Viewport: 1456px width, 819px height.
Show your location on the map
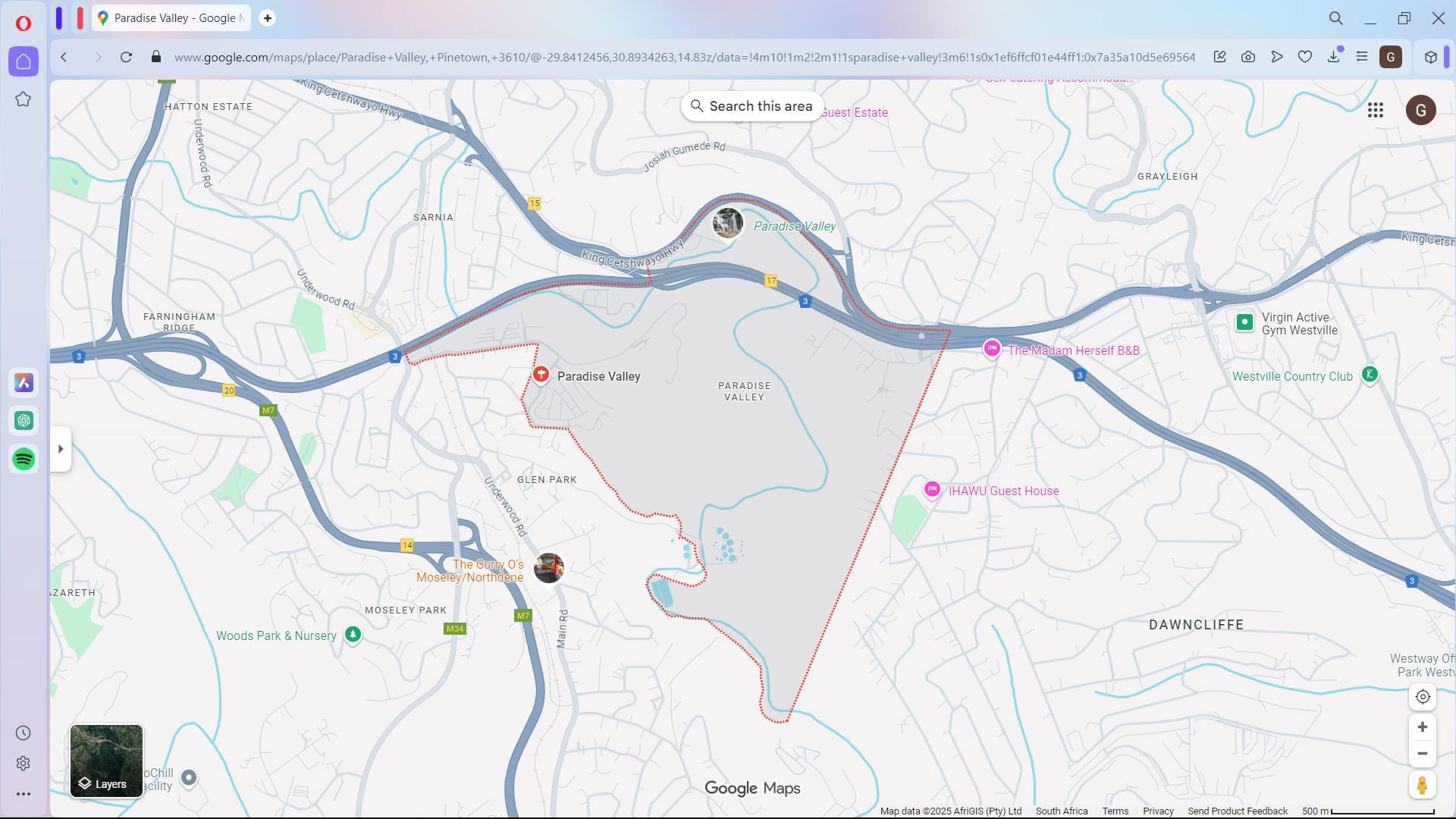[1422, 697]
